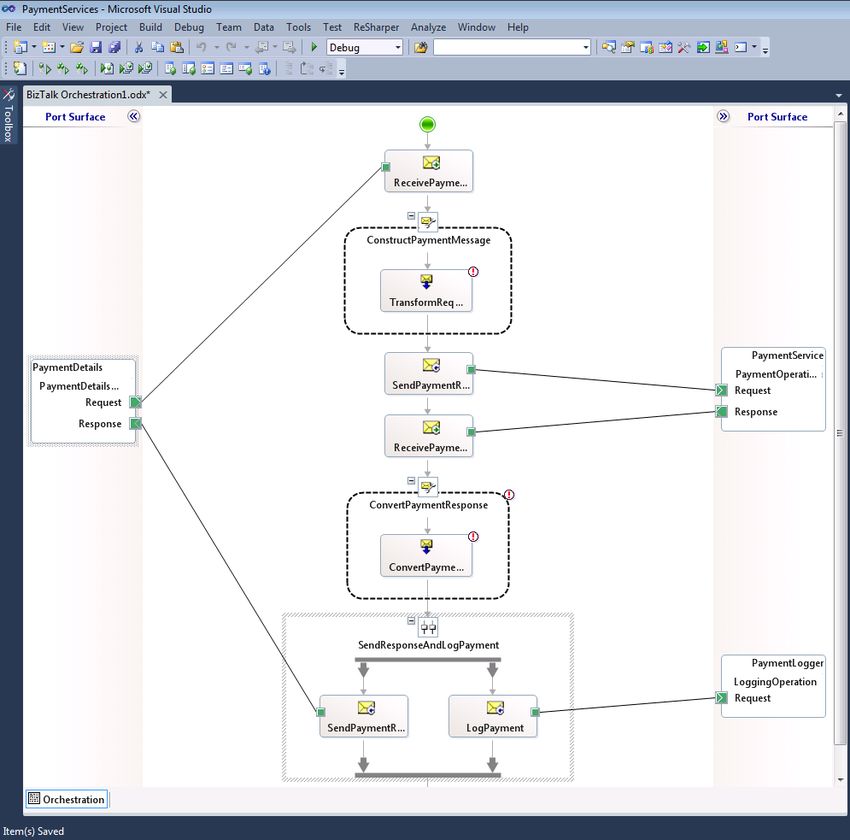Select the SendPaymentR... shape linked to PaymentService

click(429, 374)
